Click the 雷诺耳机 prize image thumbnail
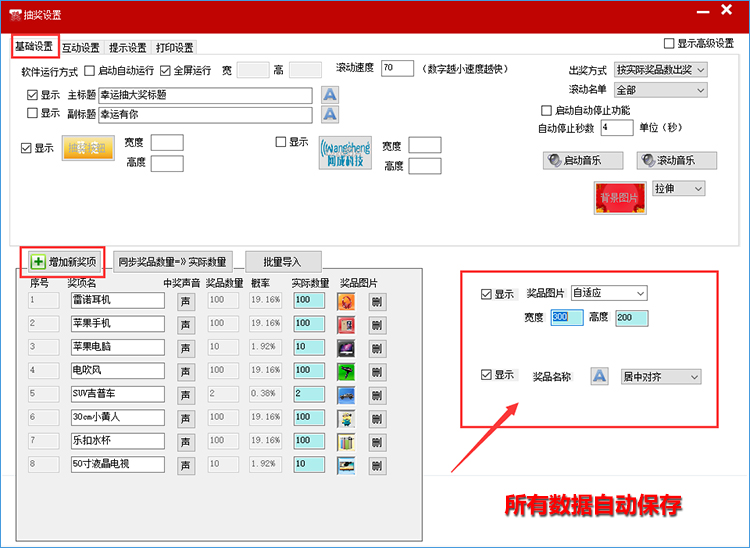Image resolution: width=750 pixels, height=548 pixels. (x=346, y=300)
